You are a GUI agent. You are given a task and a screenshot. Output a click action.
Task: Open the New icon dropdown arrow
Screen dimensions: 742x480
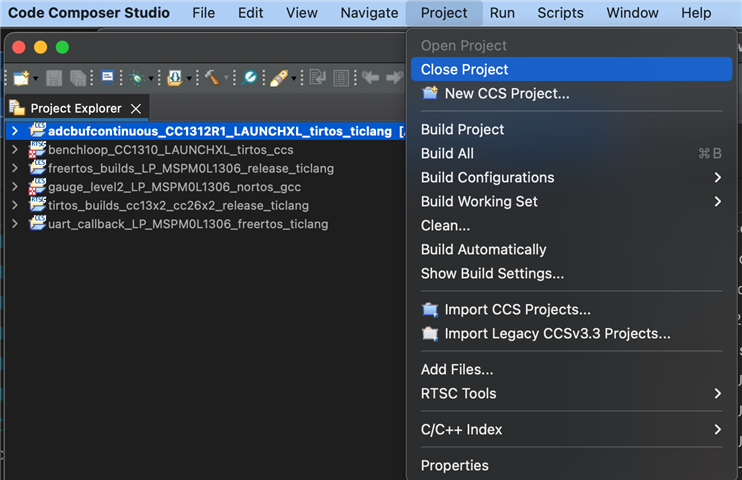coord(35,78)
